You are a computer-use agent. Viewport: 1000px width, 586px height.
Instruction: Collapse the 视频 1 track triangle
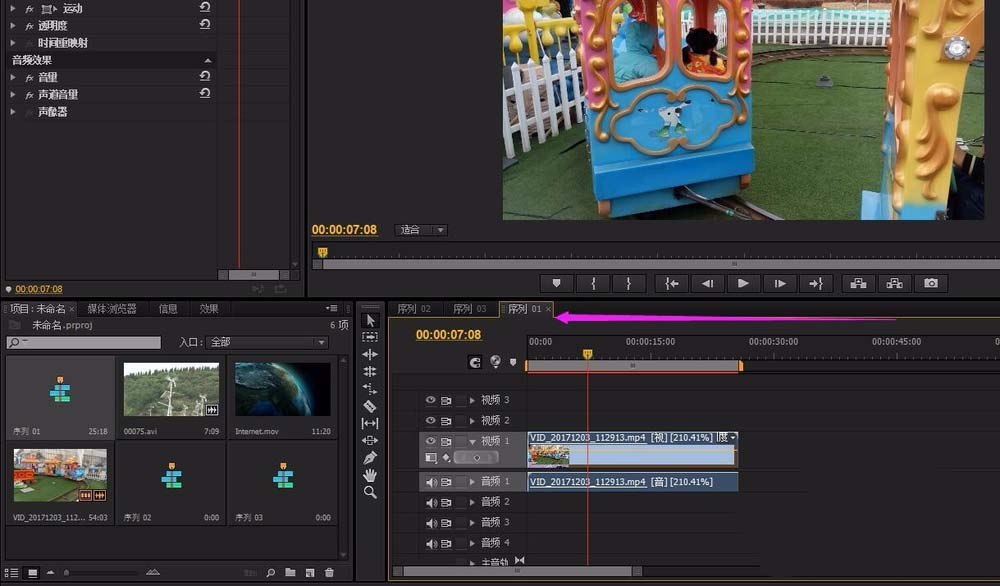(472, 441)
